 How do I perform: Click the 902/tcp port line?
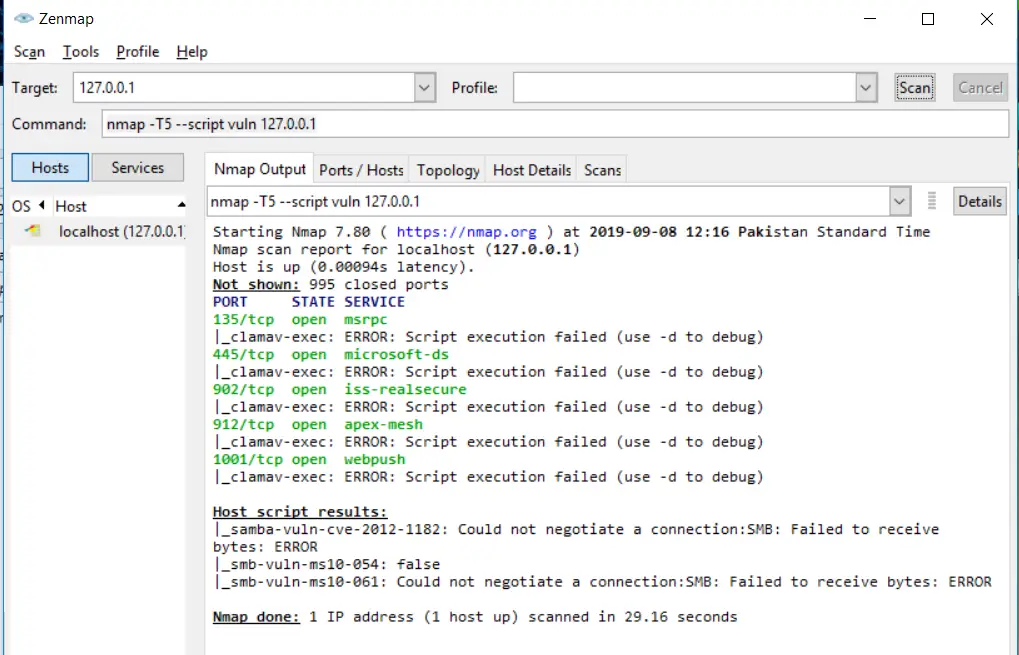pyautogui.click(x=339, y=389)
